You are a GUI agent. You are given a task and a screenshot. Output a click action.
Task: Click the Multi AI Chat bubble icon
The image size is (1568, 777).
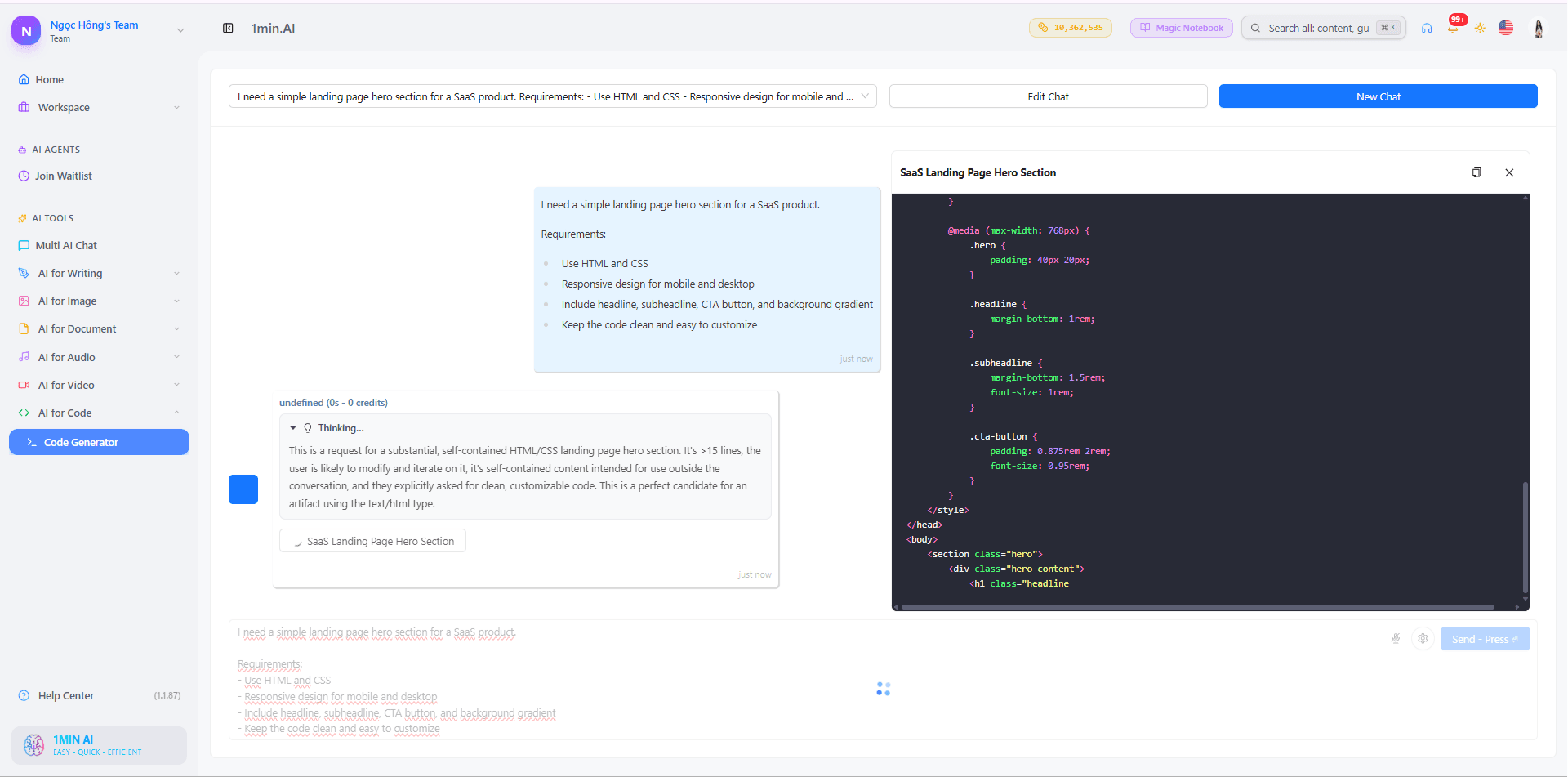click(24, 245)
